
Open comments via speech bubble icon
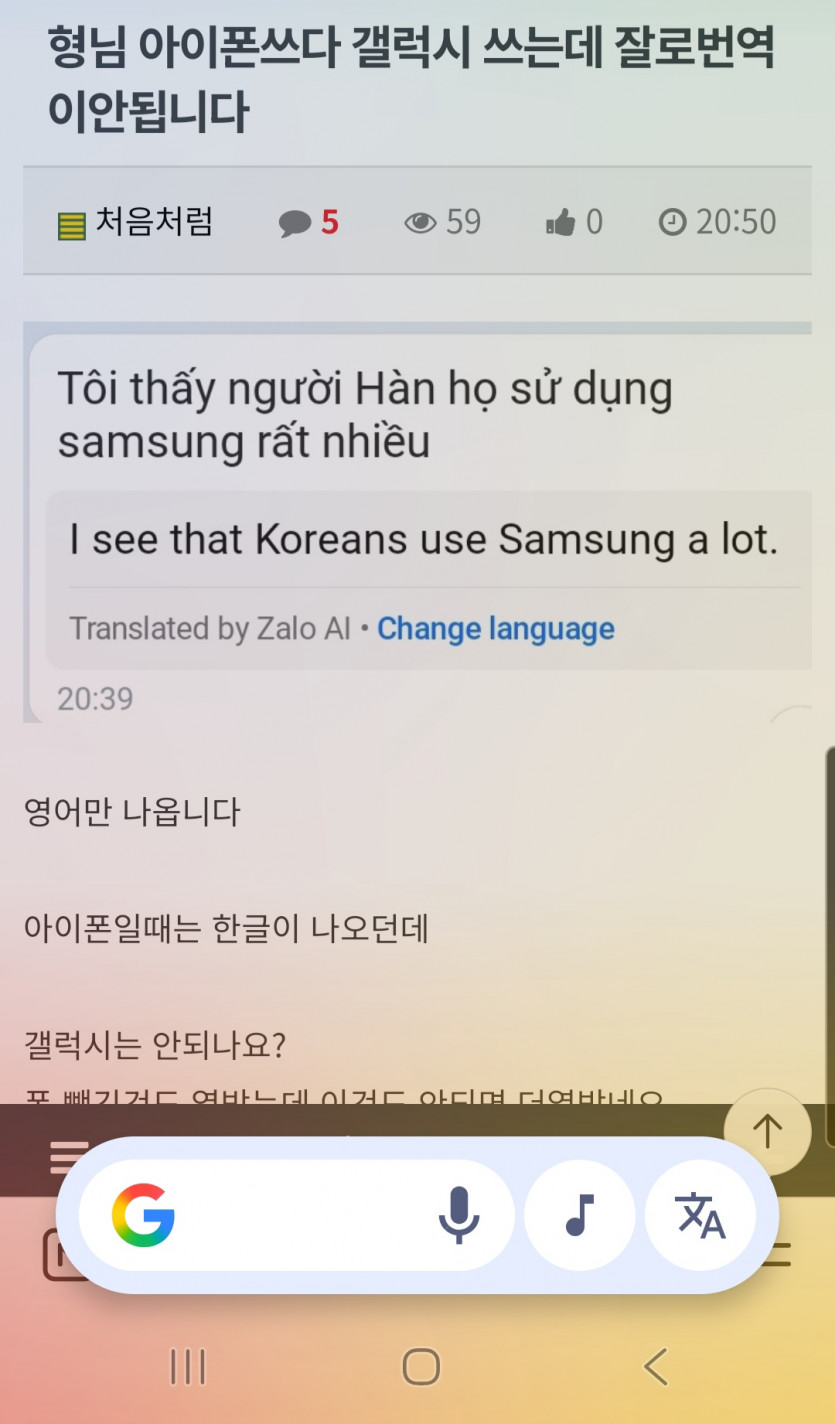(295, 222)
